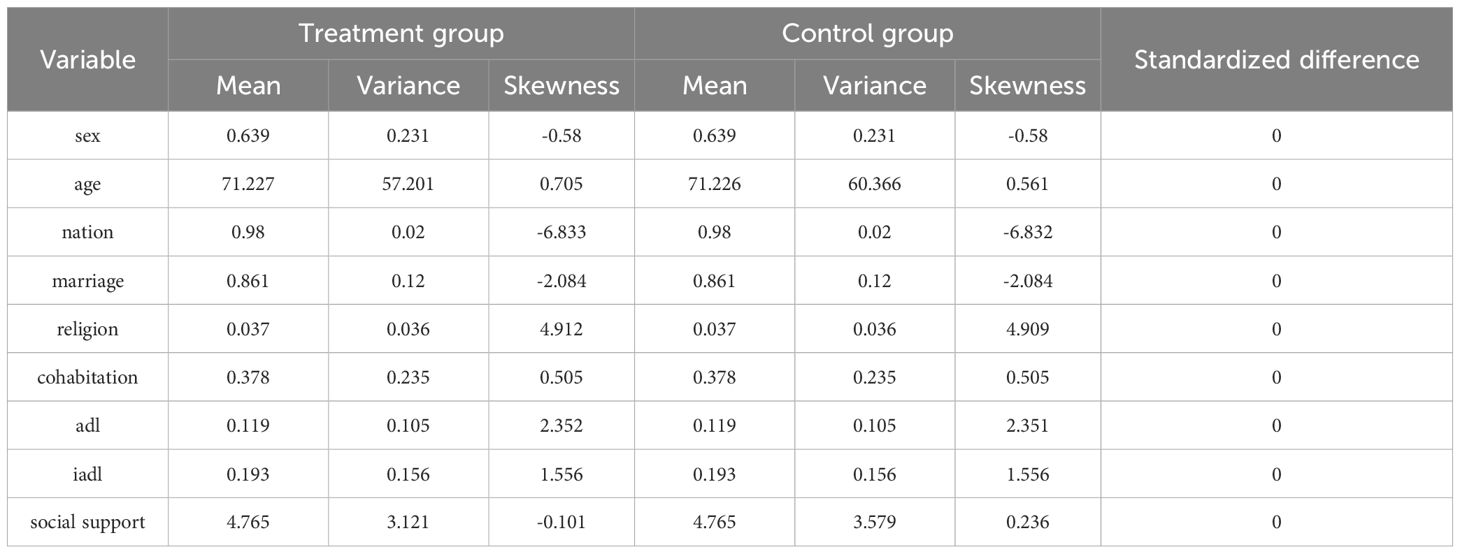The width and height of the screenshot is (1460, 554).
Task: Select the nation row label
Action: pyautogui.click(x=88, y=232)
